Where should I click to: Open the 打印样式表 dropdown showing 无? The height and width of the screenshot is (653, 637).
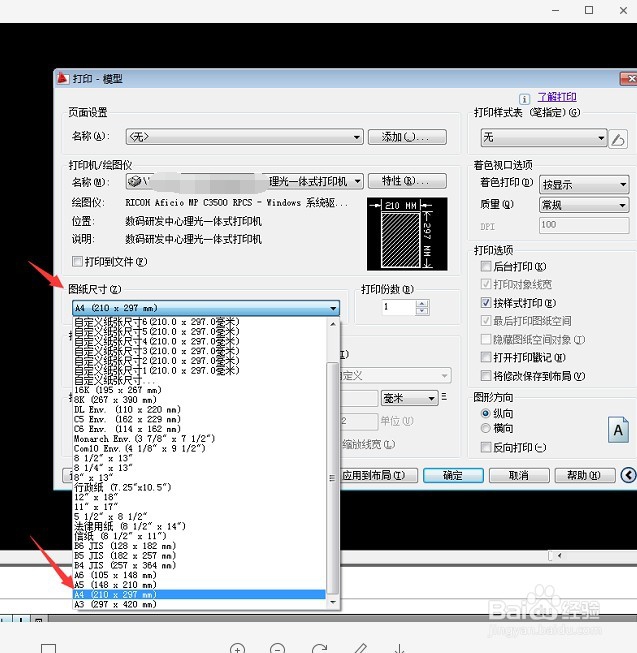(544, 137)
